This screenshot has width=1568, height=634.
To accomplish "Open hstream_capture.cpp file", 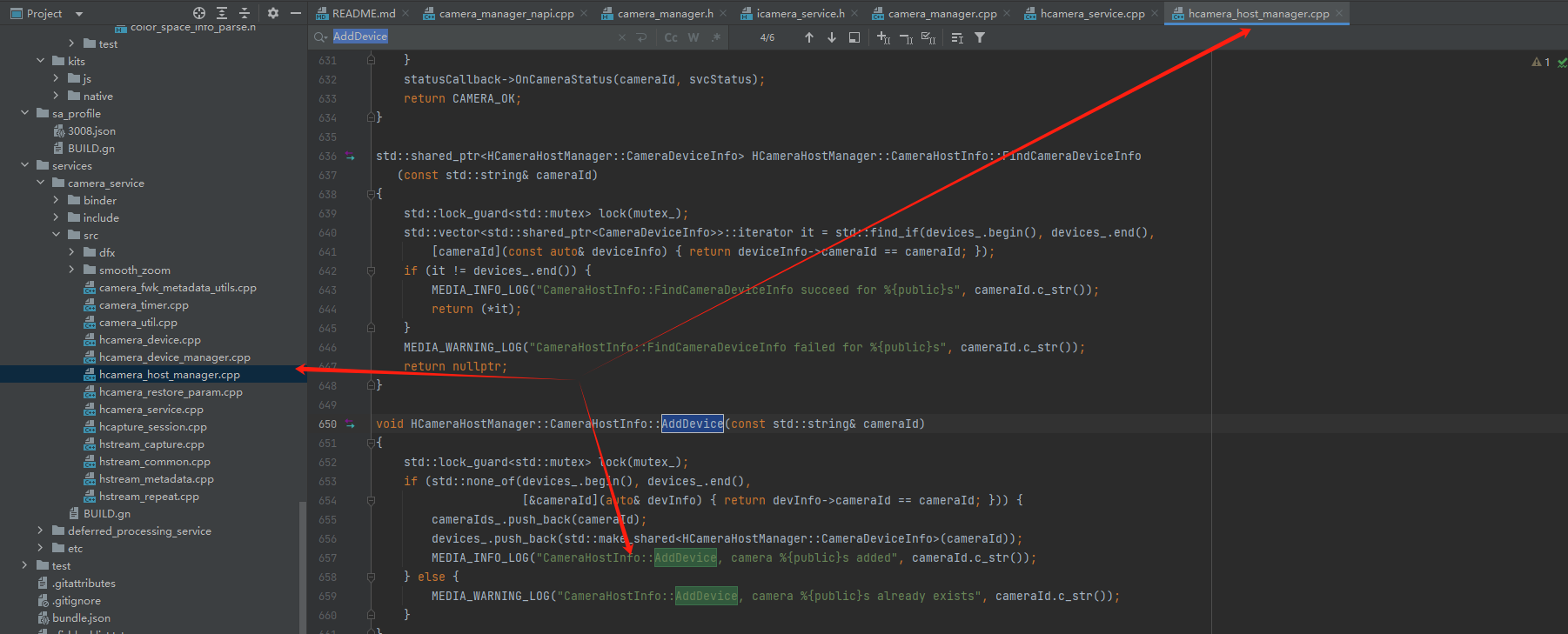I will 151,444.
